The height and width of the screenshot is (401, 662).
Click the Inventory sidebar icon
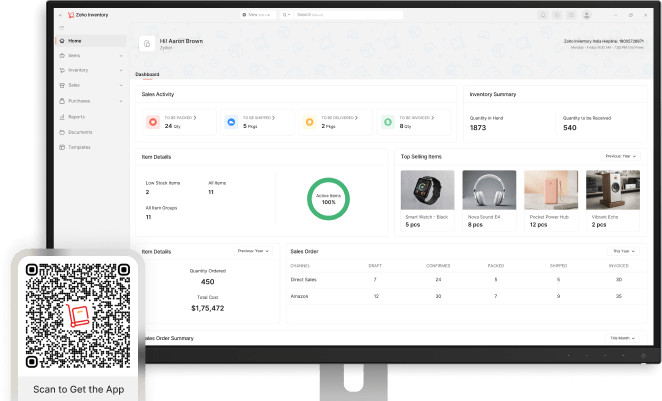click(62, 70)
